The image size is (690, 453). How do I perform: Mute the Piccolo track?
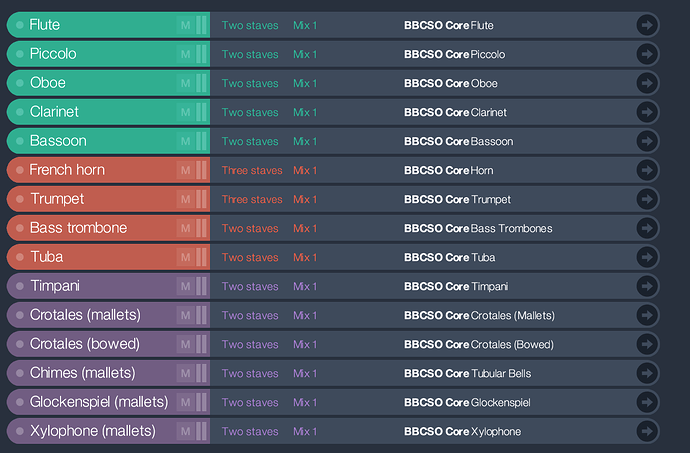pyautogui.click(x=184, y=54)
